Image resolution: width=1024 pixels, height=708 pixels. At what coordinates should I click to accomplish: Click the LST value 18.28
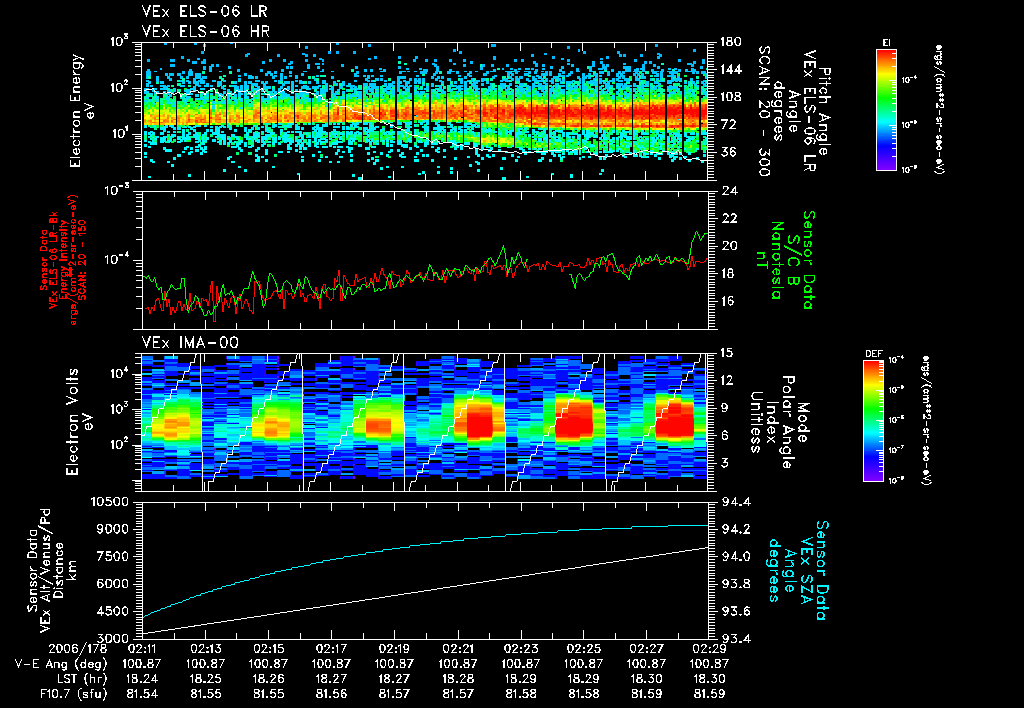pos(458,679)
